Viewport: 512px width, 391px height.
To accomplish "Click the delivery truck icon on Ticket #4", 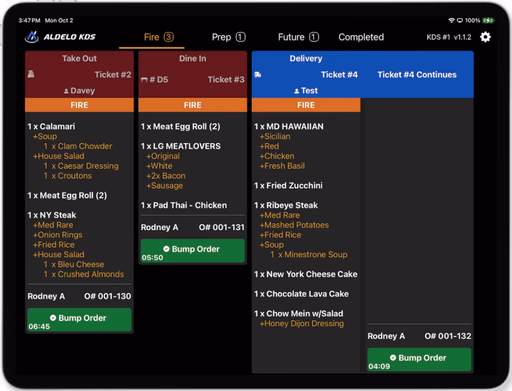I will (258, 75).
